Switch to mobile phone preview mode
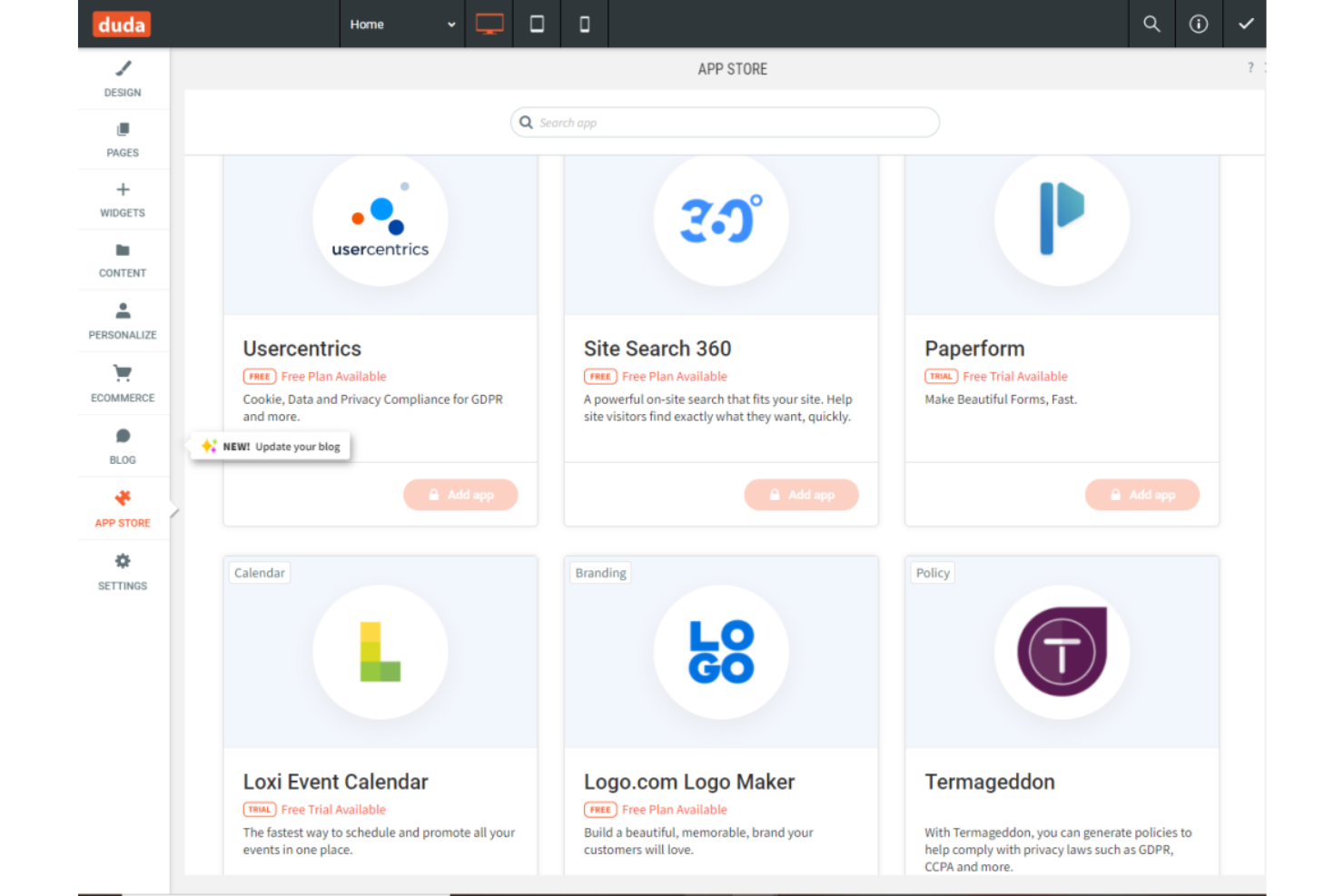Viewport: 1344px width, 896px height. (584, 24)
